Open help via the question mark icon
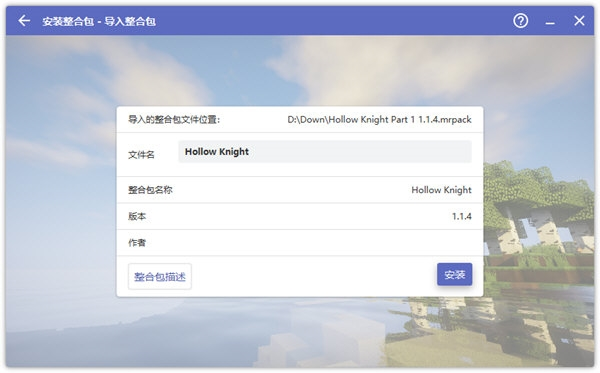The image size is (600, 373). tap(520, 21)
